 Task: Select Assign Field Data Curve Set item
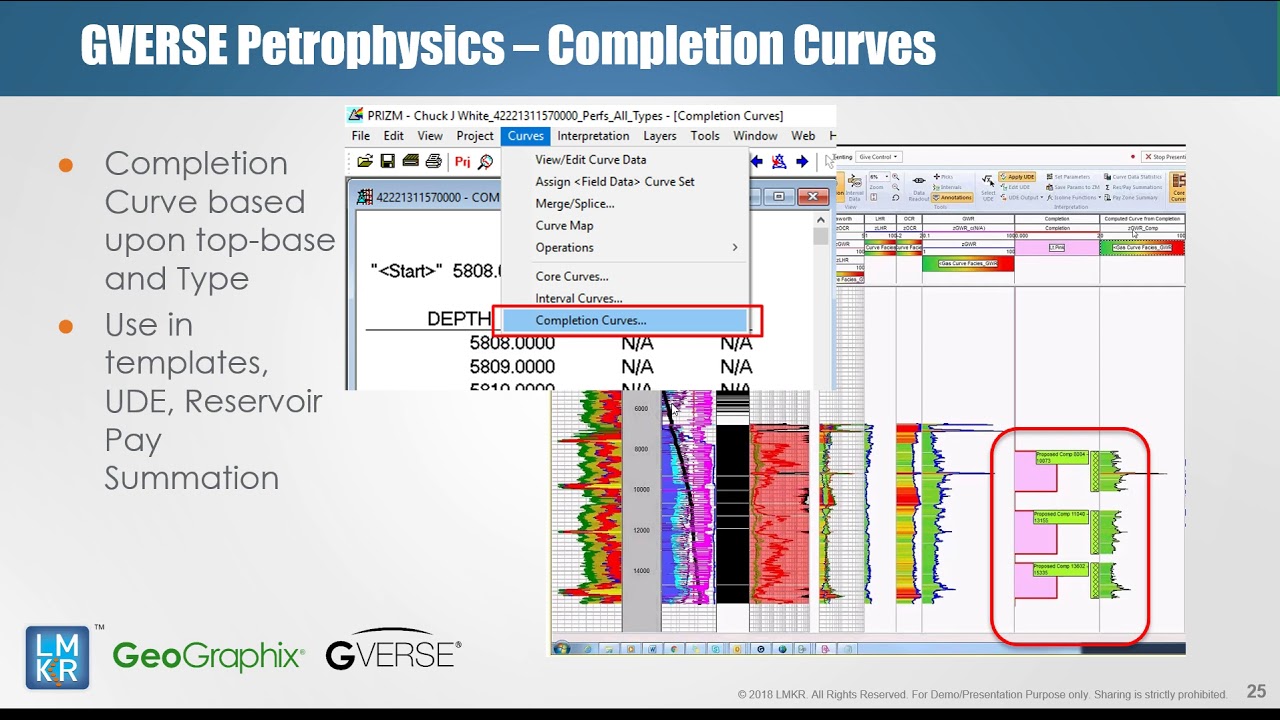tap(625, 182)
